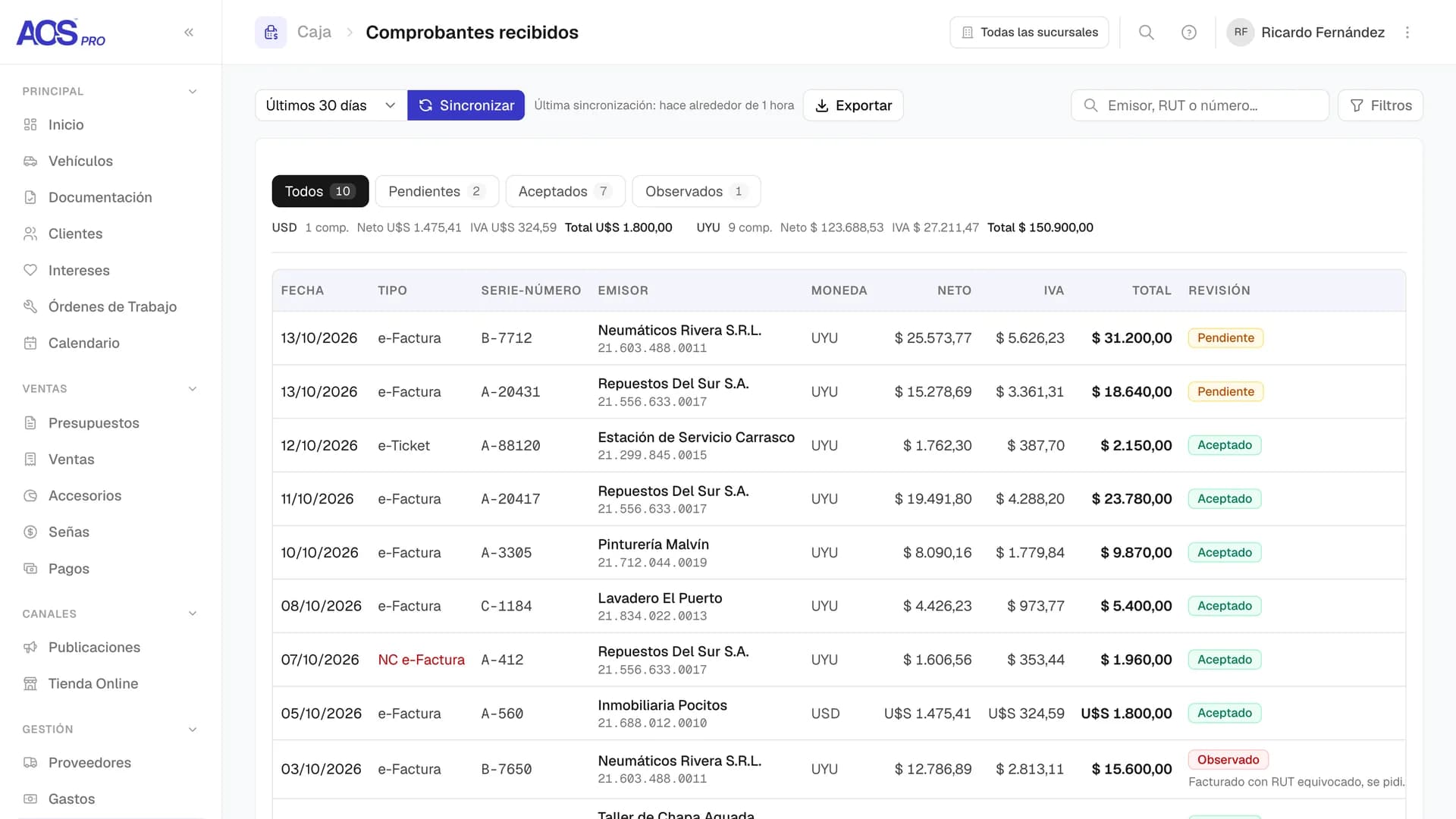Click the Documentación file icon
Screen dimensions: 1456x819
[x=30, y=197]
